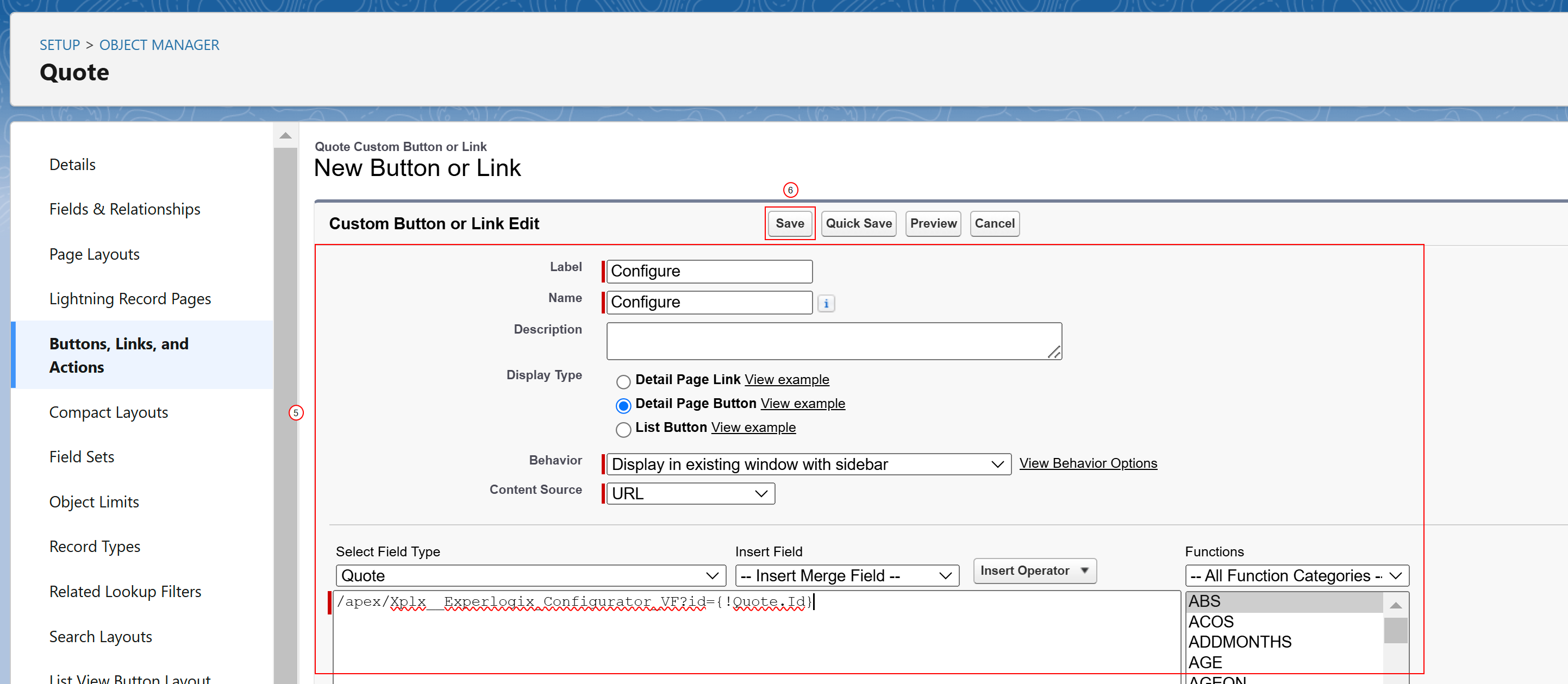Open the Behavior dropdown
Image resolution: width=1568 pixels, height=684 pixels.
tap(808, 465)
